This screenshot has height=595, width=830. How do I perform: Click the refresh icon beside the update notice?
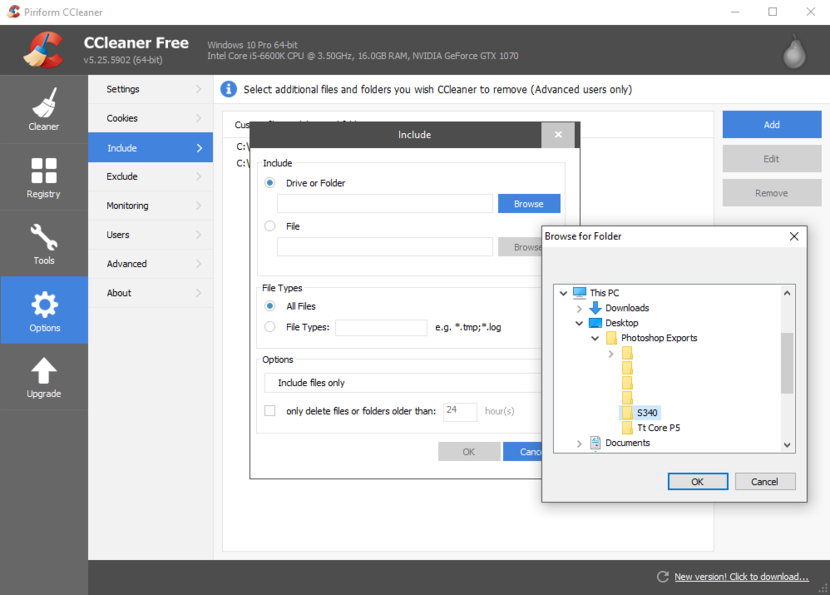(662, 577)
